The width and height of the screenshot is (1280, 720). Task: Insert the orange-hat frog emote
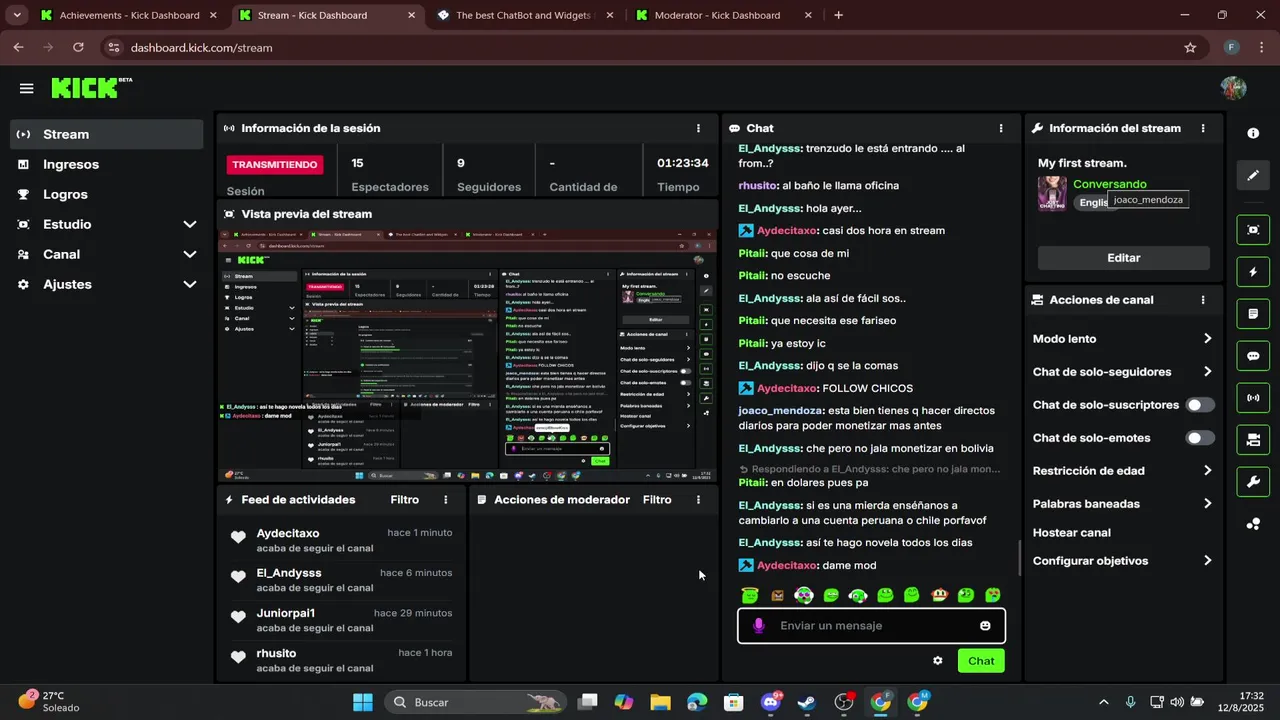tap(939, 595)
